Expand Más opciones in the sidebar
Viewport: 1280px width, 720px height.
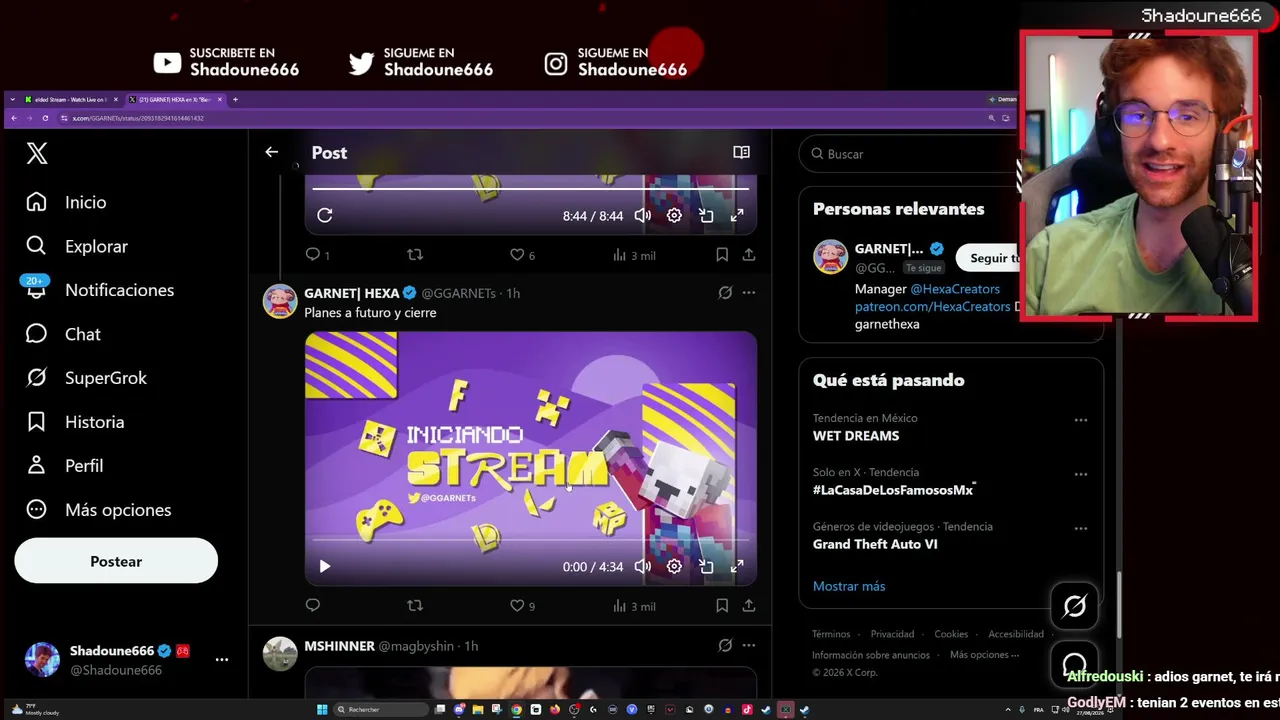tap(98, 510)
